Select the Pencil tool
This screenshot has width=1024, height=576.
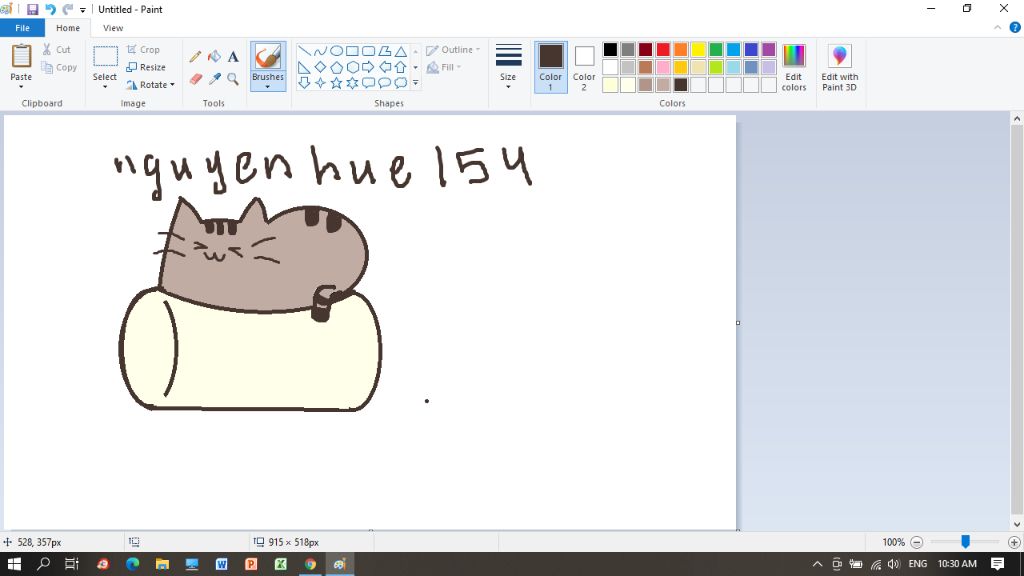pyautogui.click(x=195, y=57)
